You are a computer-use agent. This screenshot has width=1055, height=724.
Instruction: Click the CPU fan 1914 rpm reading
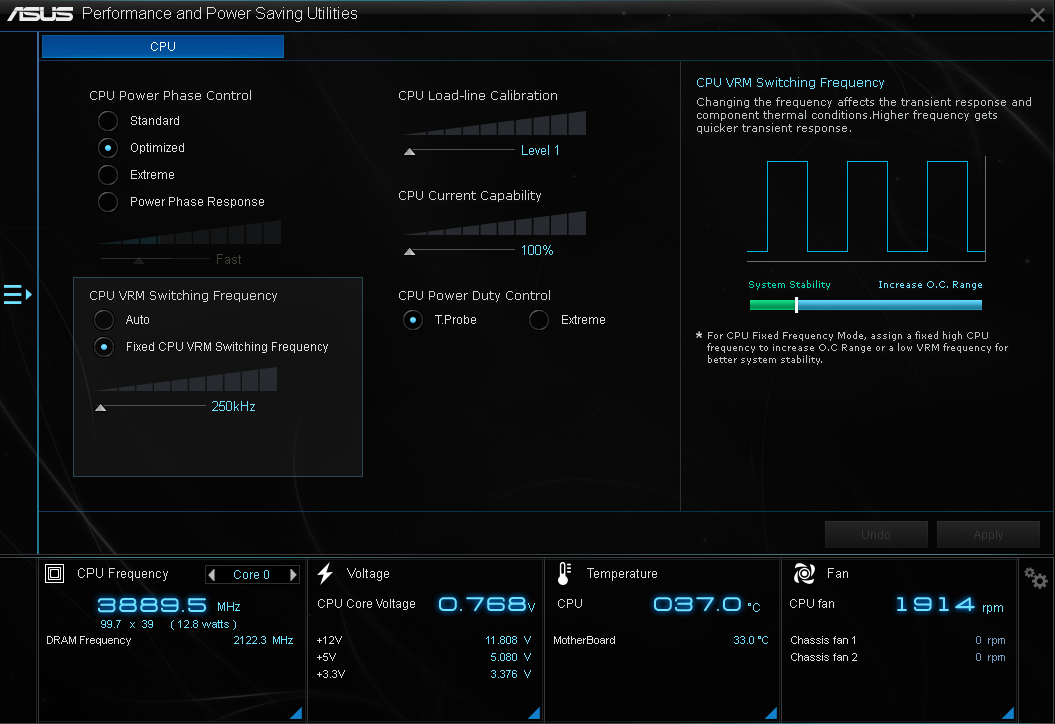tap(949, 605)
